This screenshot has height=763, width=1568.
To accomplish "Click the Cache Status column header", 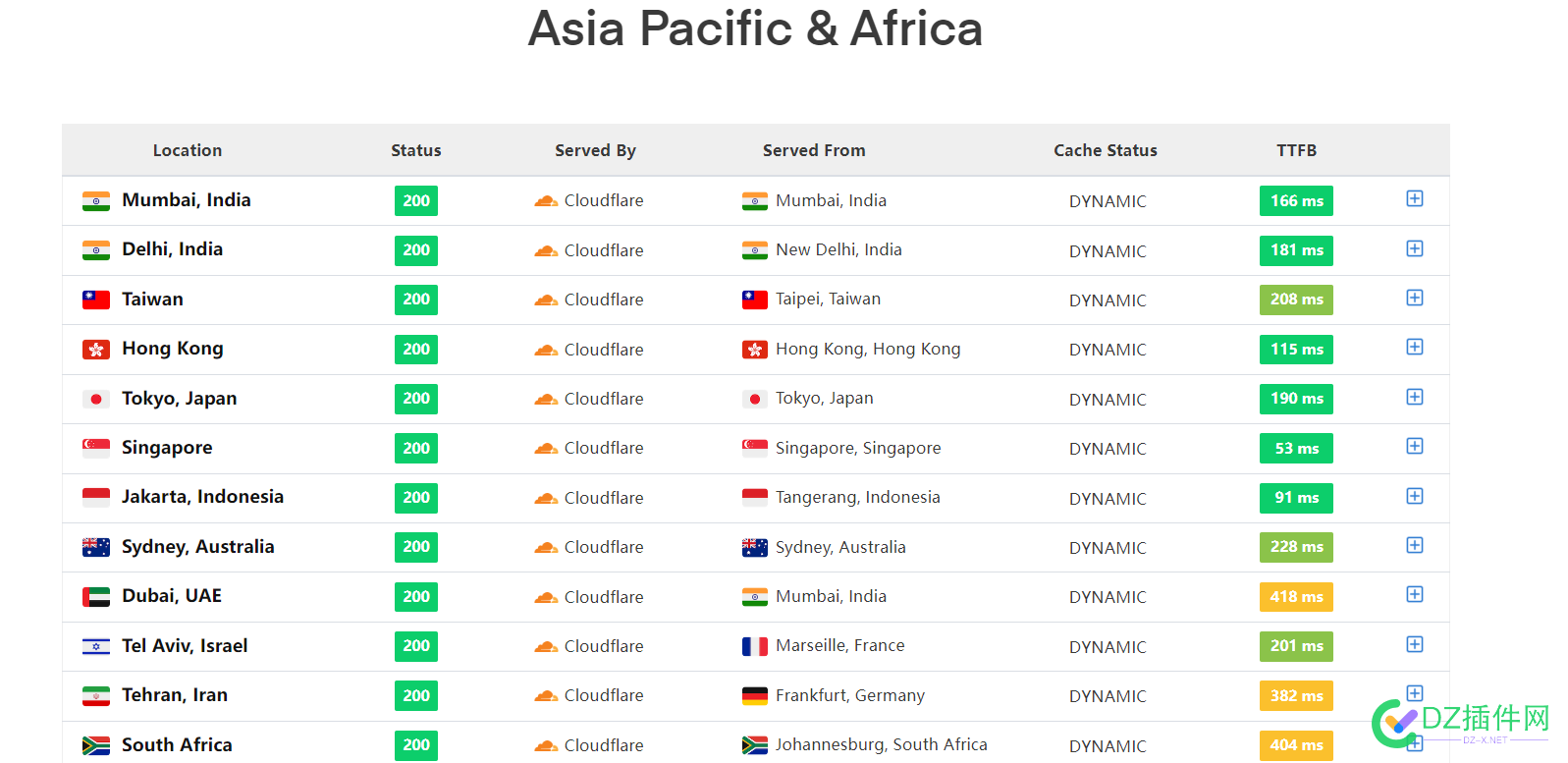I will (x=1106, y=150).
